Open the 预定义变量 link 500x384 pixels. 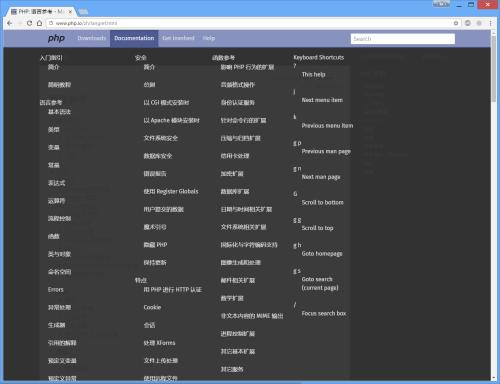click(62, 361)
